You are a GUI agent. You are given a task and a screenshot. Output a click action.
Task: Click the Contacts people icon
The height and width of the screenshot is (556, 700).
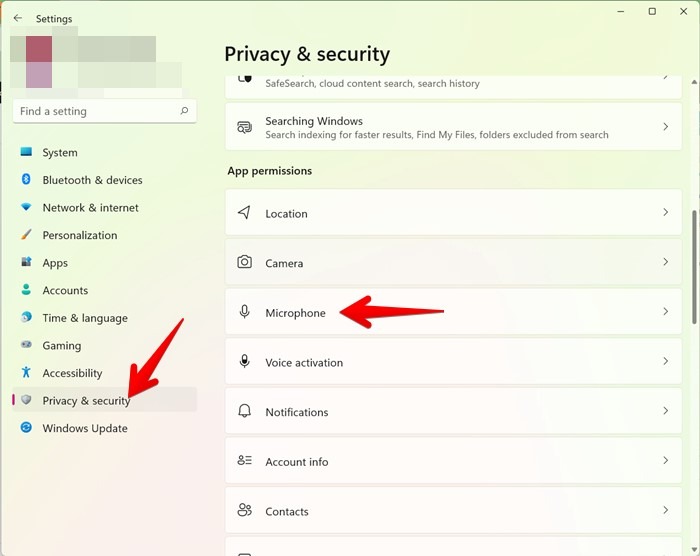click(244, 510)
